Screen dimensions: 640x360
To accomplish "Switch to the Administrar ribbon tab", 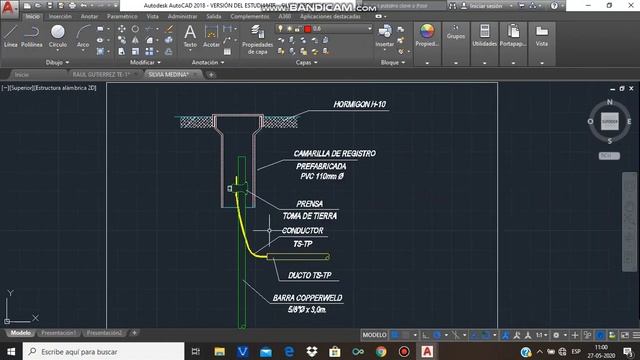I will tap(182, 16).
